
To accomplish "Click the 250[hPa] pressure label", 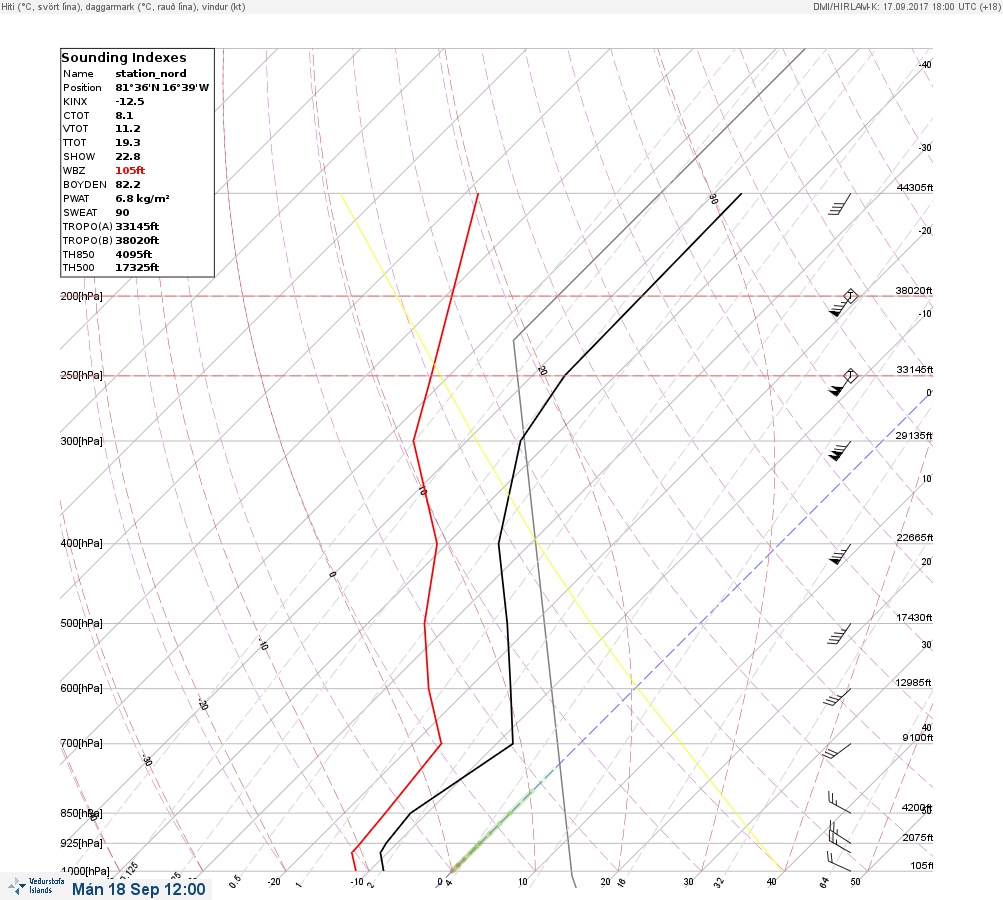I will point(81,375).
